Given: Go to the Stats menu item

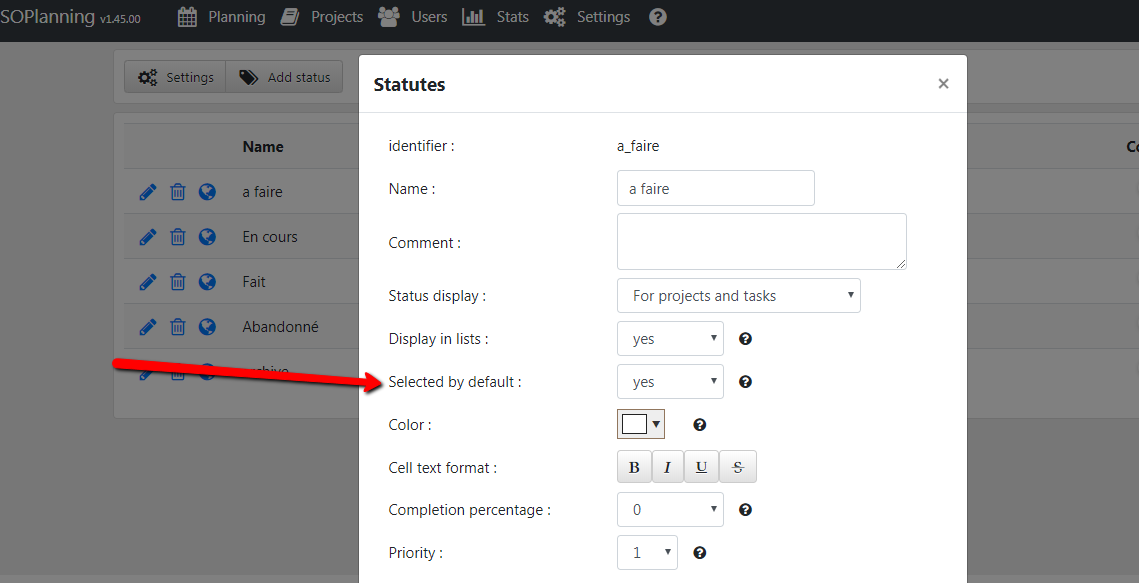Looking at the screenshot, I should (x=496, y=17).
